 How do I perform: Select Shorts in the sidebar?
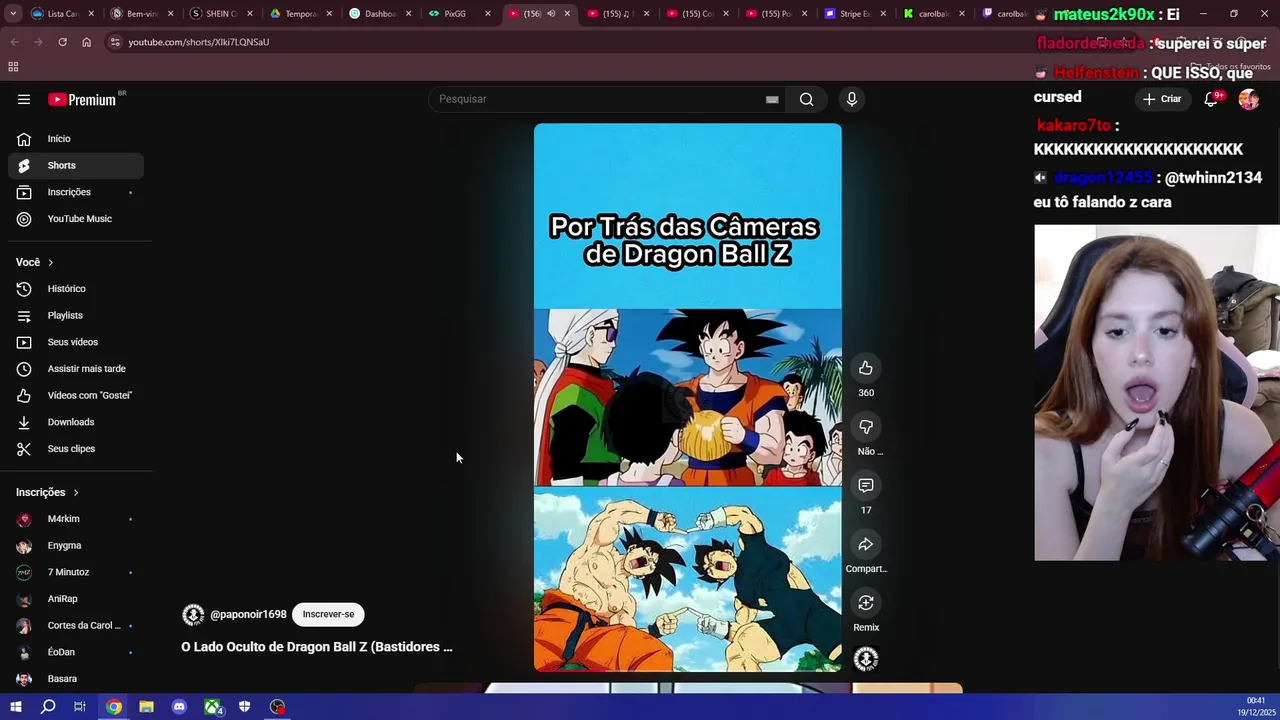(x=76, y=165)
